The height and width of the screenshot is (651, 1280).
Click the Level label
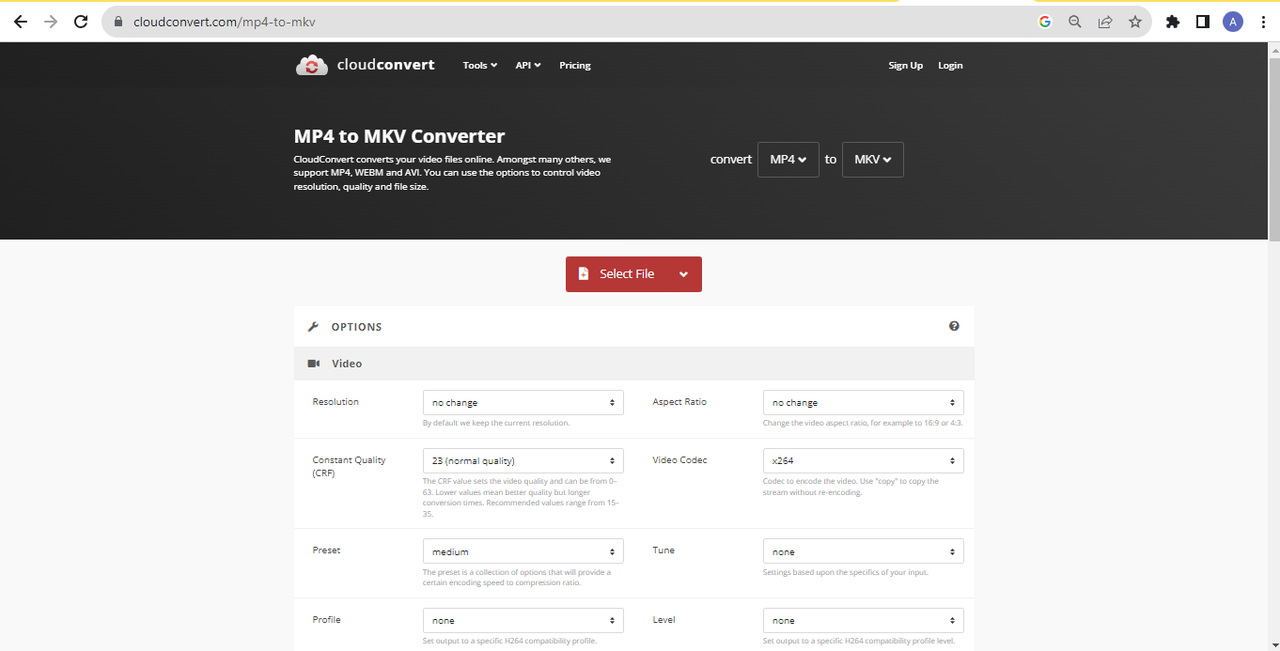(664, 619)
